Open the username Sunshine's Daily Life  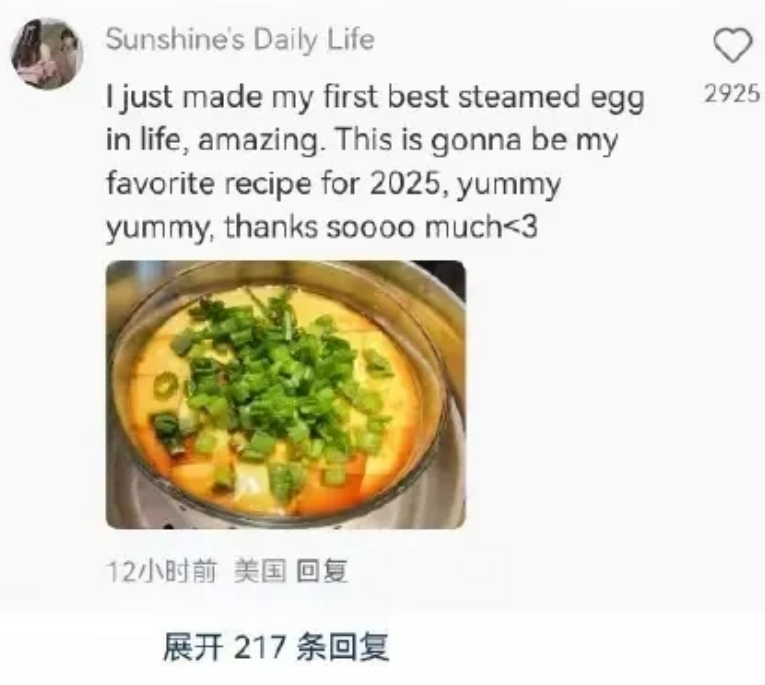coord(240,40)
